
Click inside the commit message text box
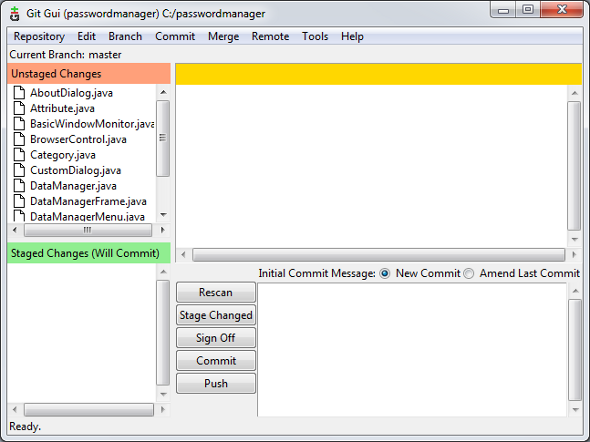(x=412, y=350)
